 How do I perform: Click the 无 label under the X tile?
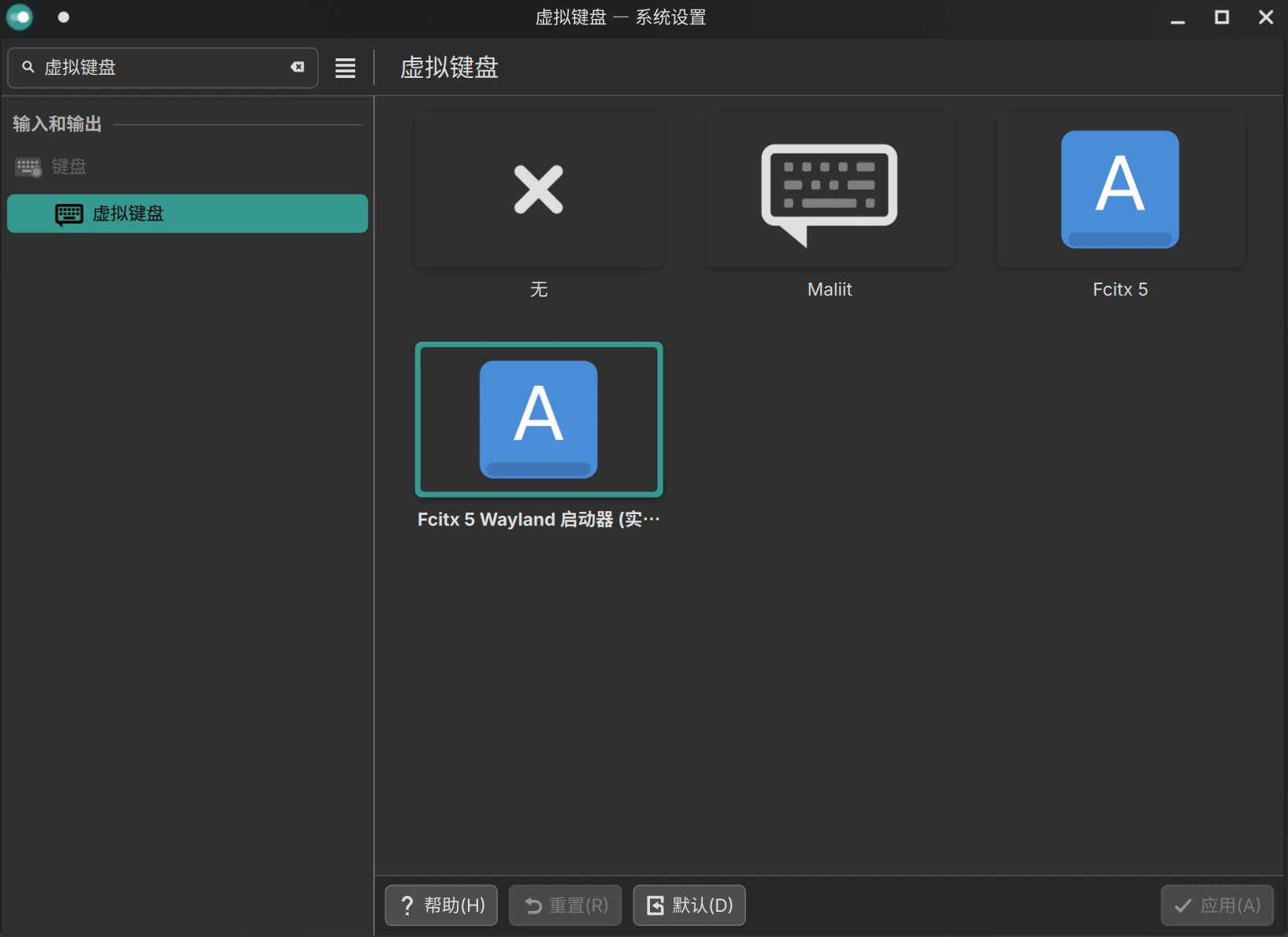click(539, 290)
